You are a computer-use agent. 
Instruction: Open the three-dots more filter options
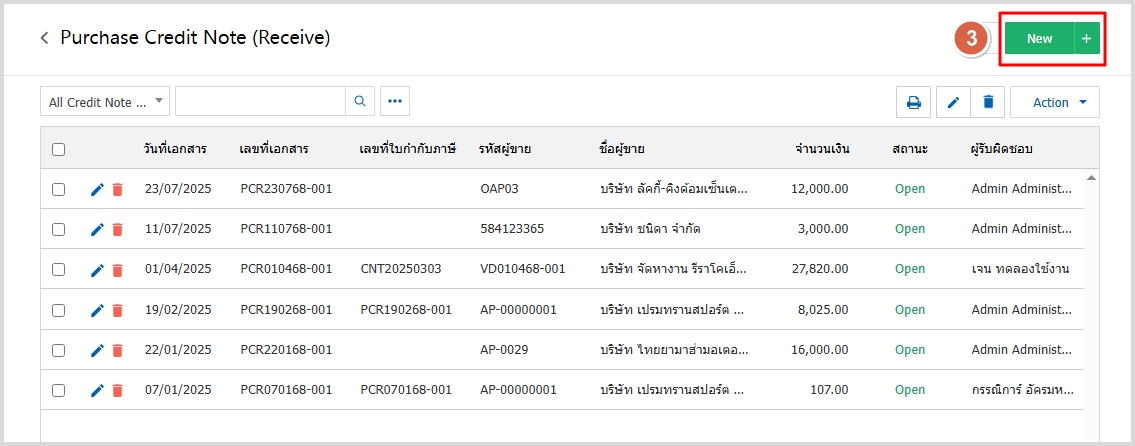pos(394,101)
